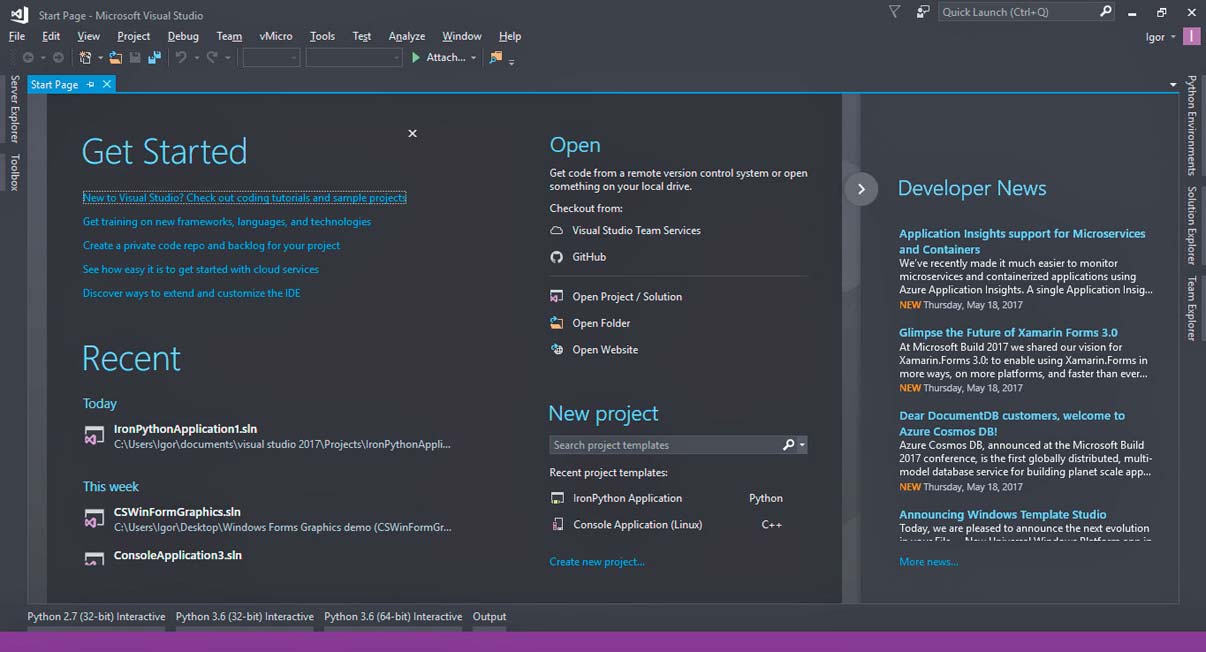This screenshot has height=652, width=1206.
Task: Click the Navigate Backward toolbar arrow
Action: [28, 58]
